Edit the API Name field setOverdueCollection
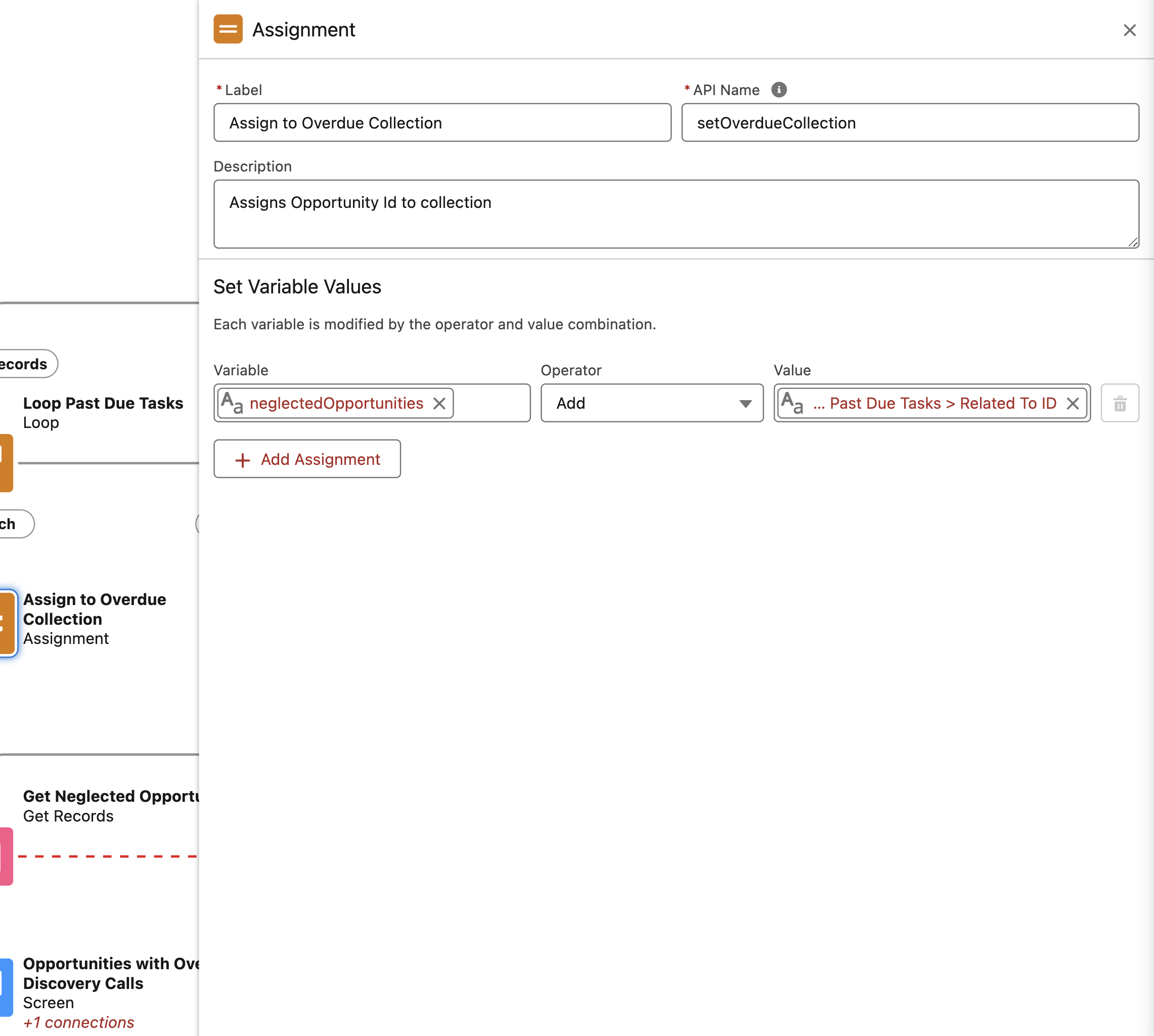This screenshot has height=1036, width=1154. point(910,122)
